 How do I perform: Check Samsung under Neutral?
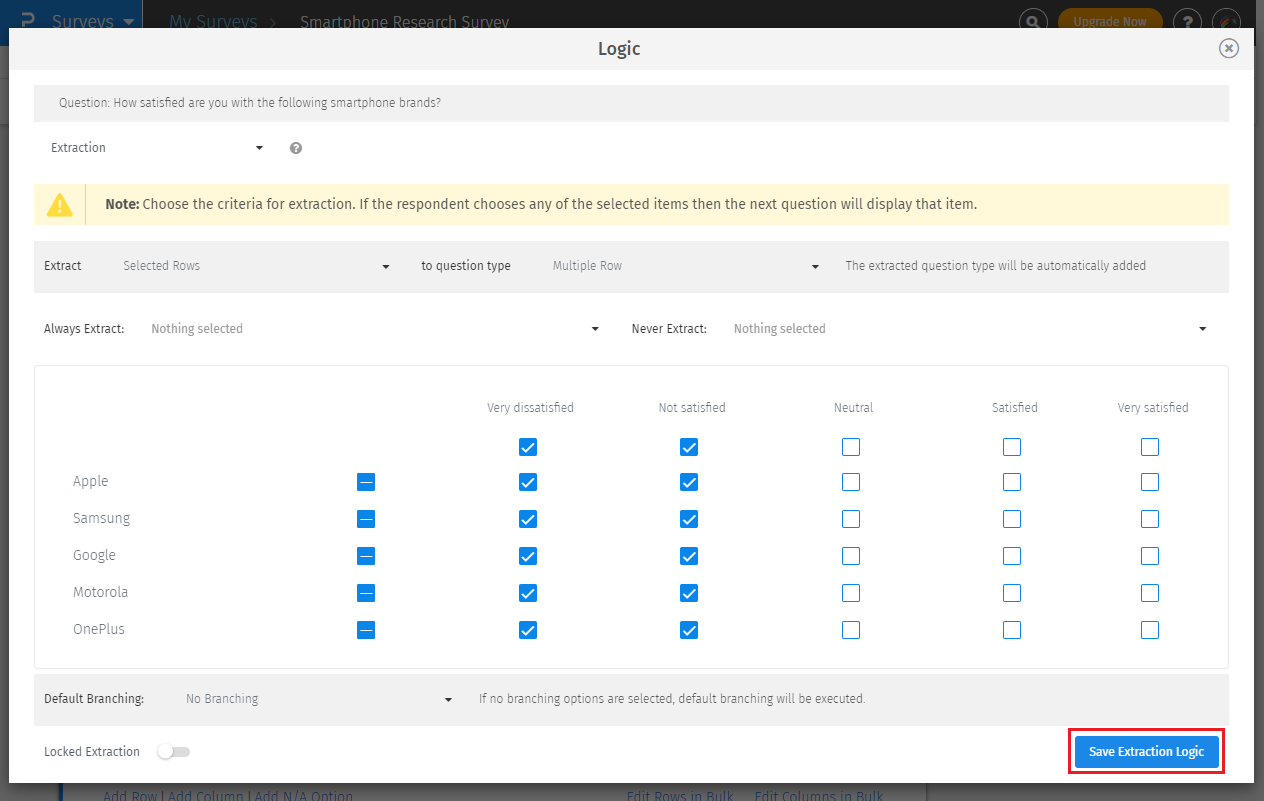(851, 518)
